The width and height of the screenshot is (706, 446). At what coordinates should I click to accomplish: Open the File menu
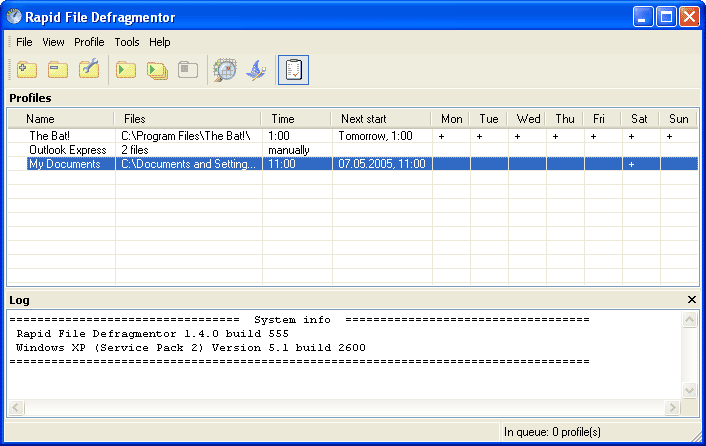click(24, 42)
